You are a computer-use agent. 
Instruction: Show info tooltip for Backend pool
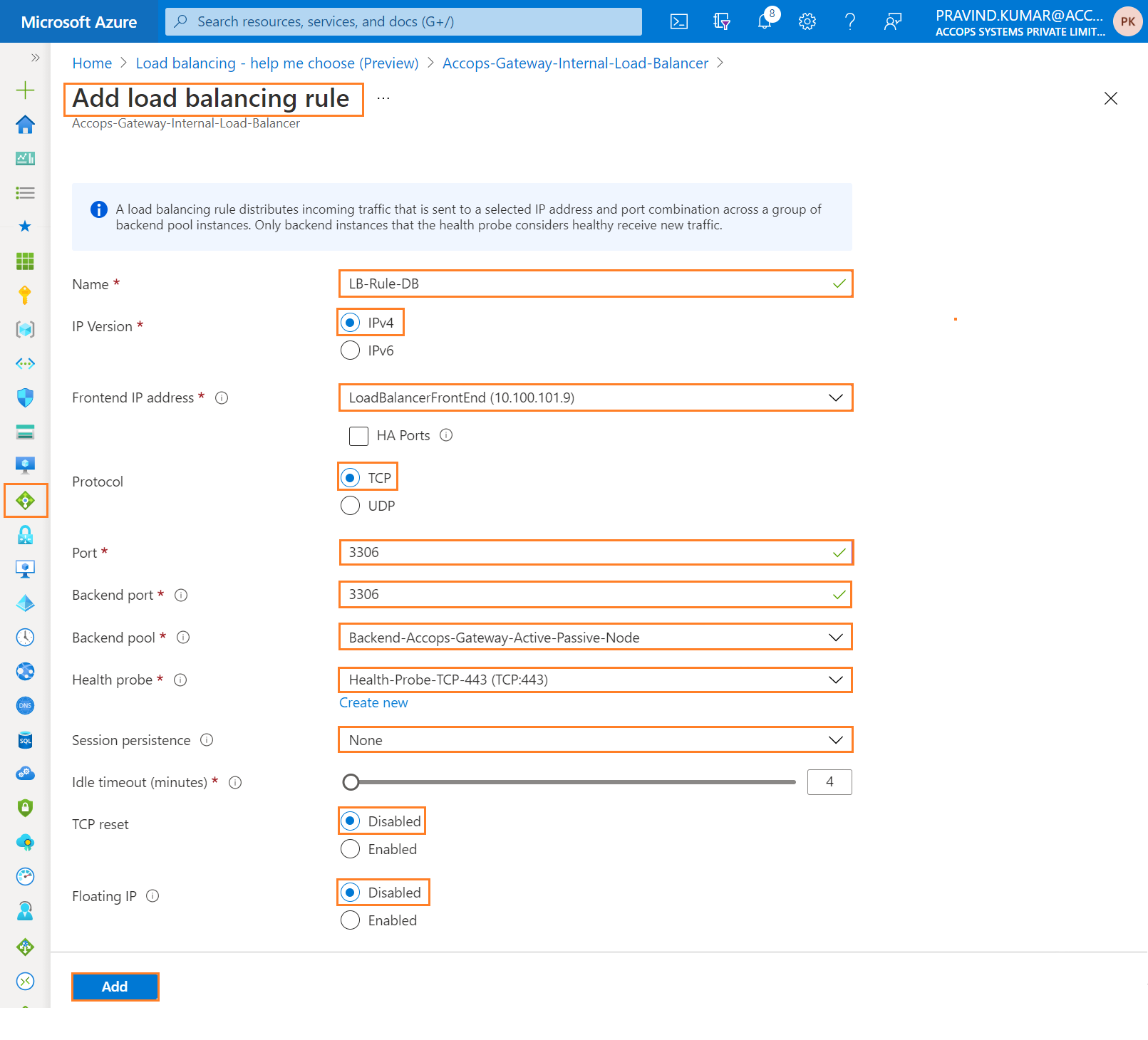click(x=183, y=638)
